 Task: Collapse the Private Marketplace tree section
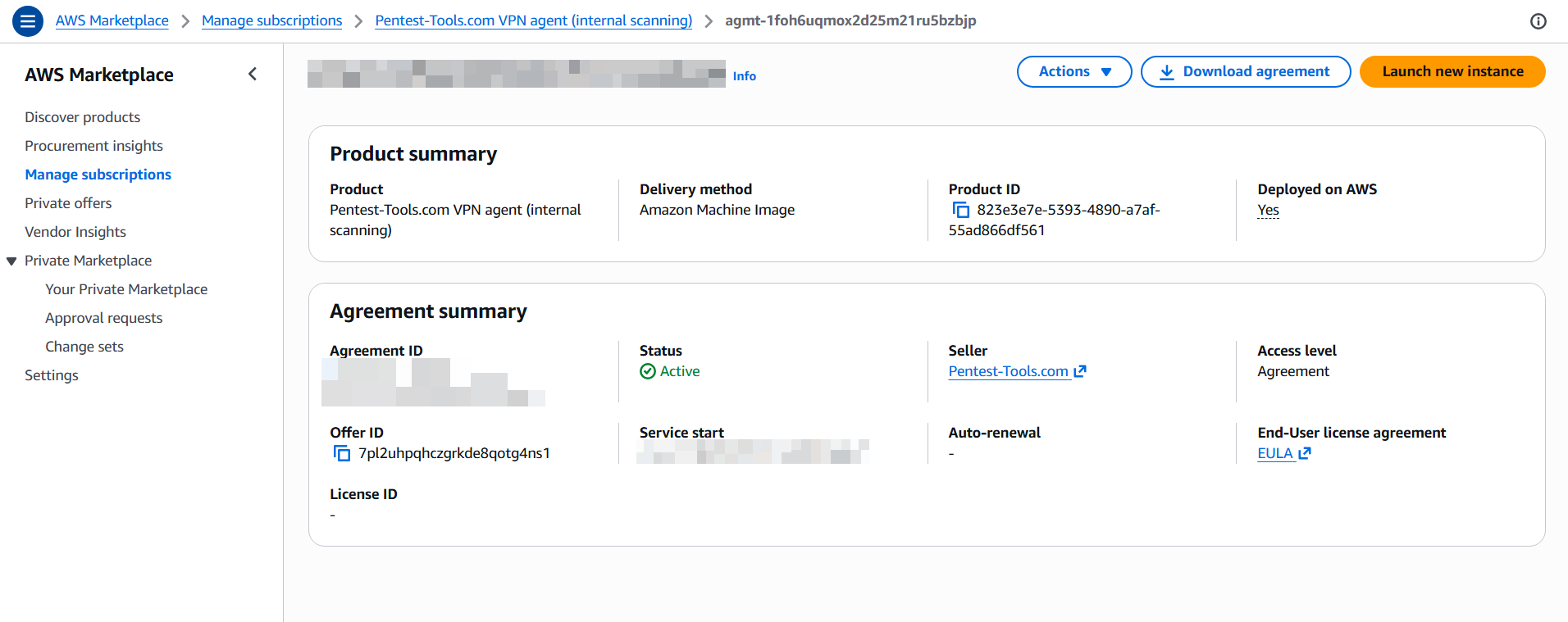coord(11,261)
